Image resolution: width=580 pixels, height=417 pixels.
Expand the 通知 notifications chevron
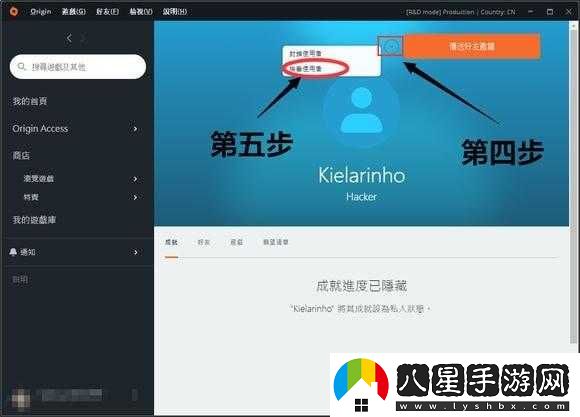pos(135,252)
